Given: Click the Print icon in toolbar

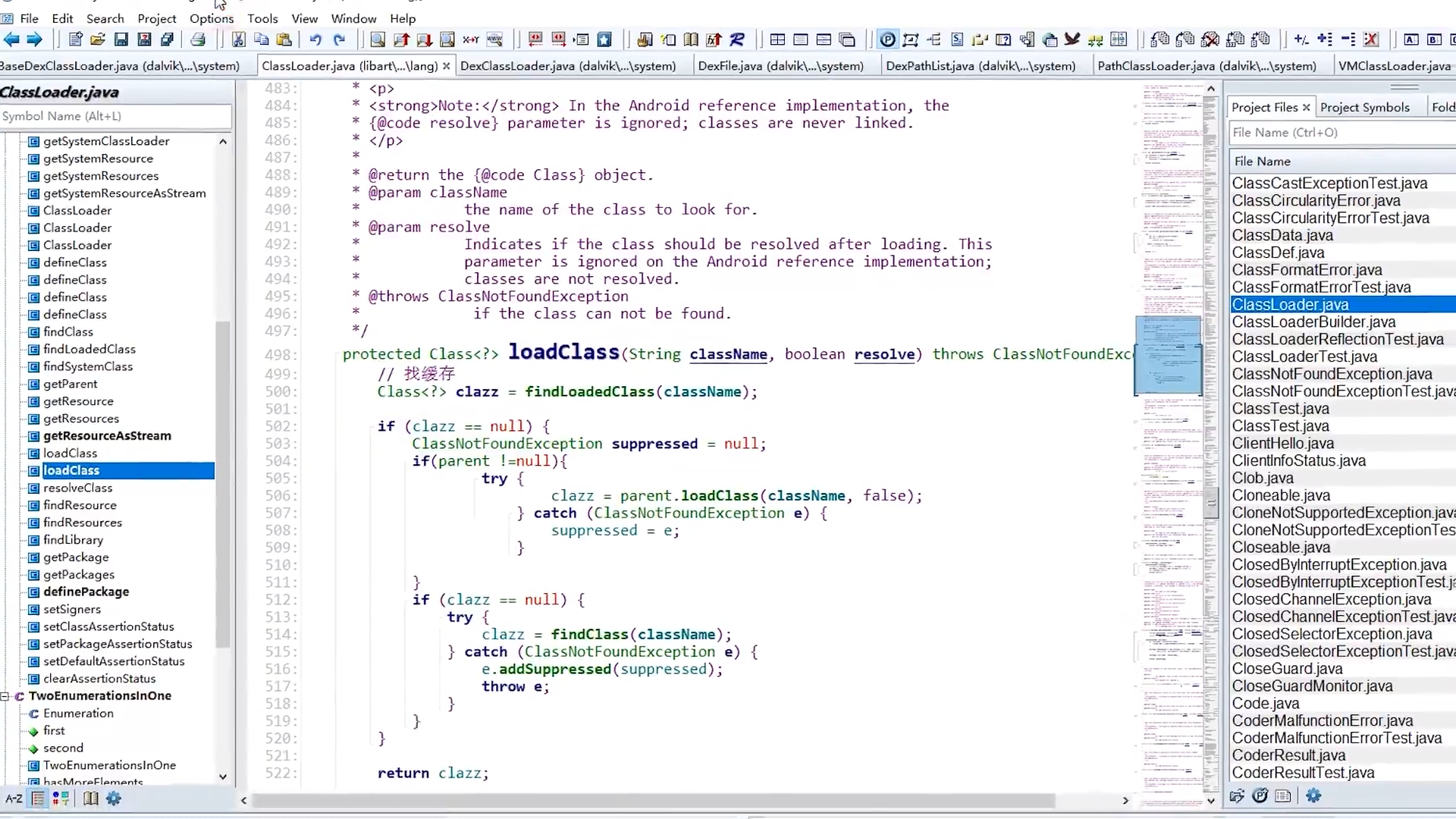Looking at the screenshot, I should (198, 39).
